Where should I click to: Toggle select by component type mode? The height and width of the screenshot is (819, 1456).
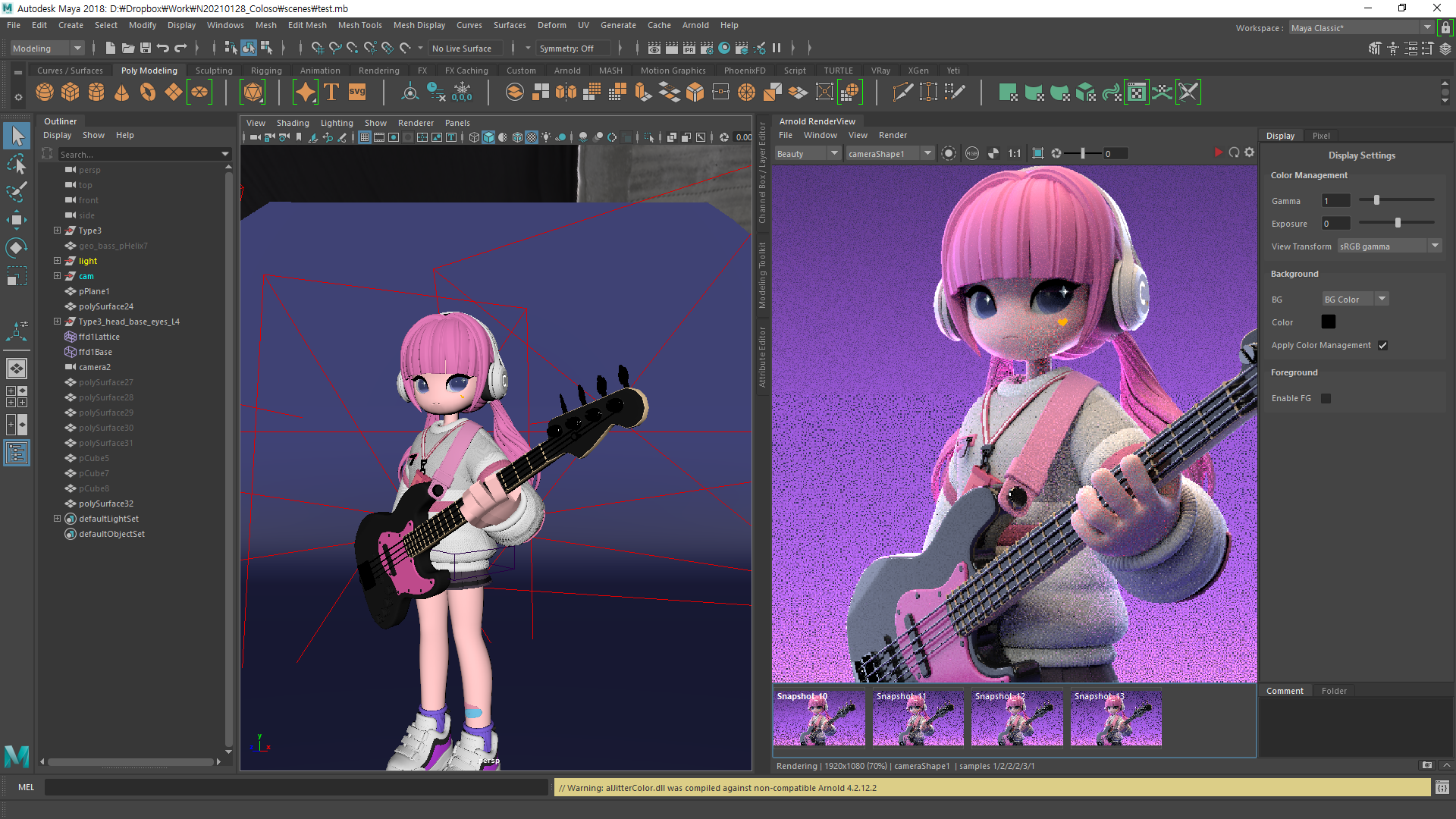pos(266,48)
